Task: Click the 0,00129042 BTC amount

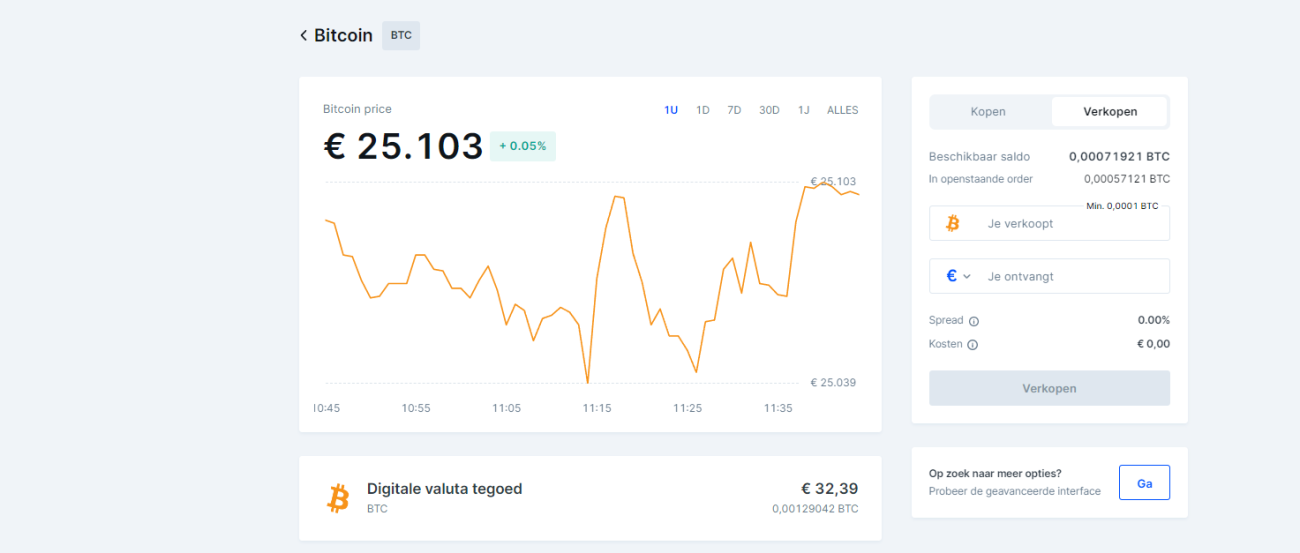Action: click(x=815, y=509)
